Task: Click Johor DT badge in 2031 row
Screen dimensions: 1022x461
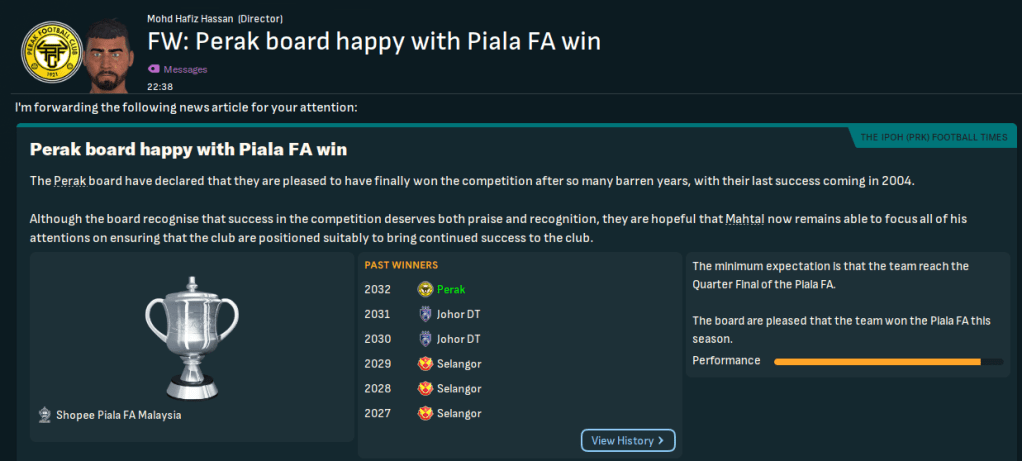Action: pyautogui.click(x=425, y=314)
